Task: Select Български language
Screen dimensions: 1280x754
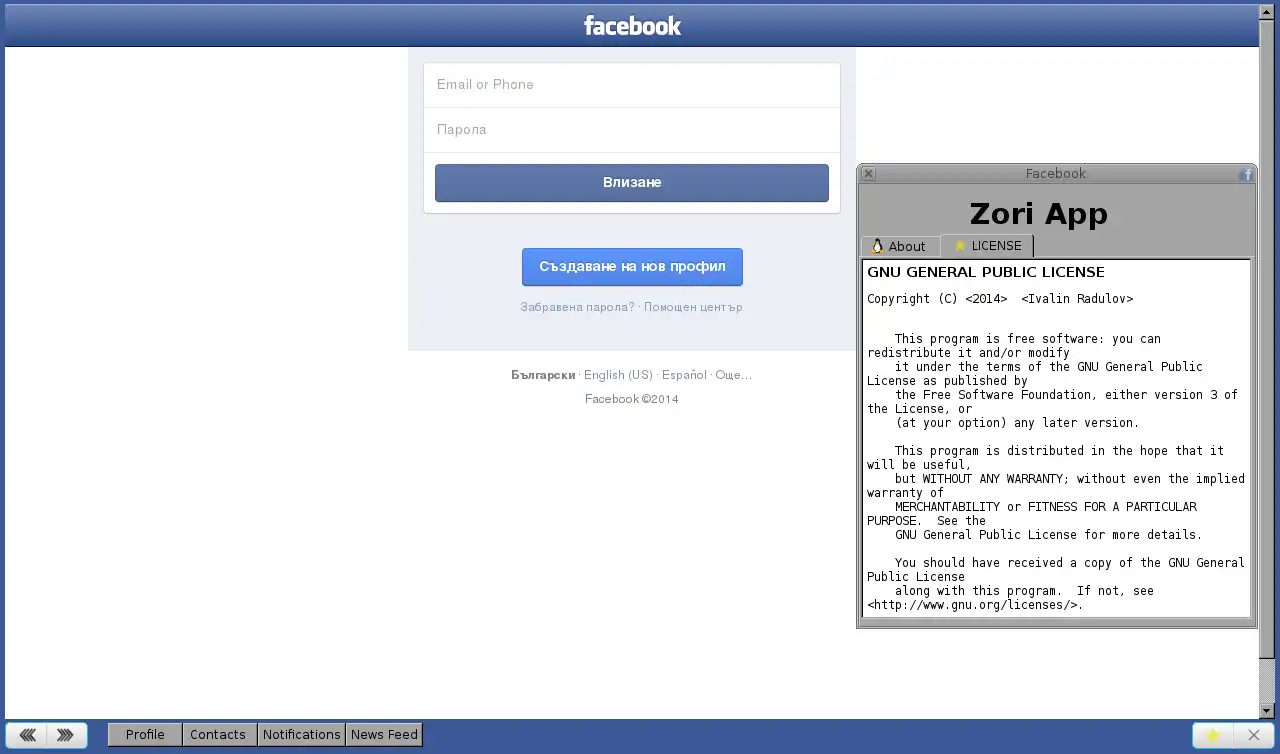Action: click(543, 375)
